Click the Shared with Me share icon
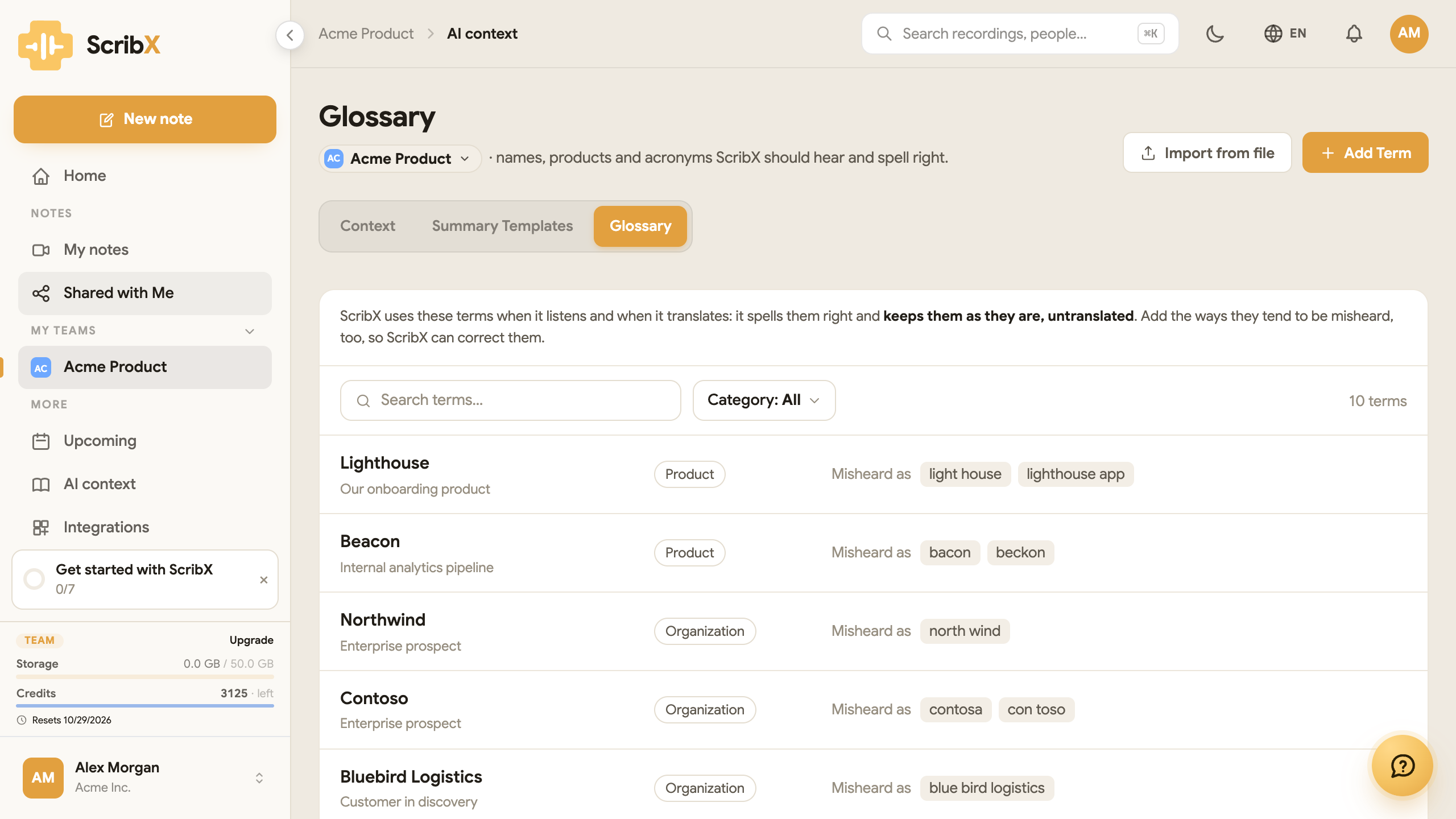 [41, 293]
